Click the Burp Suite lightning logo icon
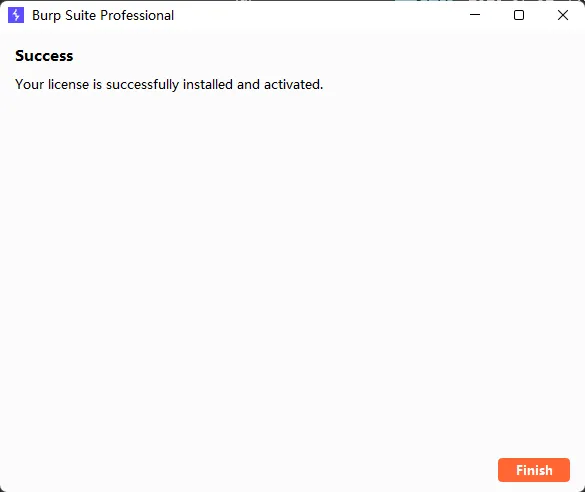Screen dimensions: 585x492 (16, 15)
